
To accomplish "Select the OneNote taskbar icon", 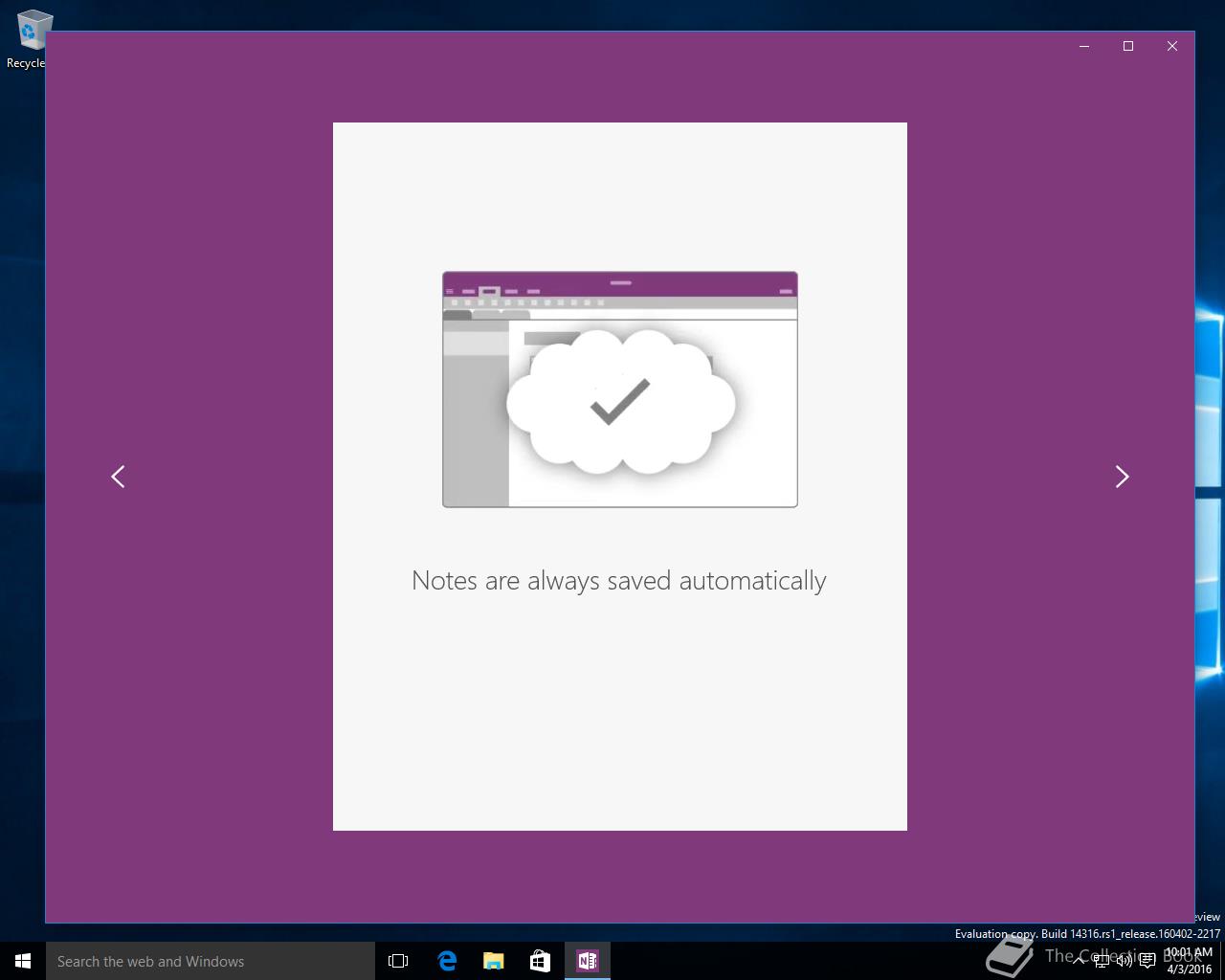I will pyautogui.click(x=587, y=961).
